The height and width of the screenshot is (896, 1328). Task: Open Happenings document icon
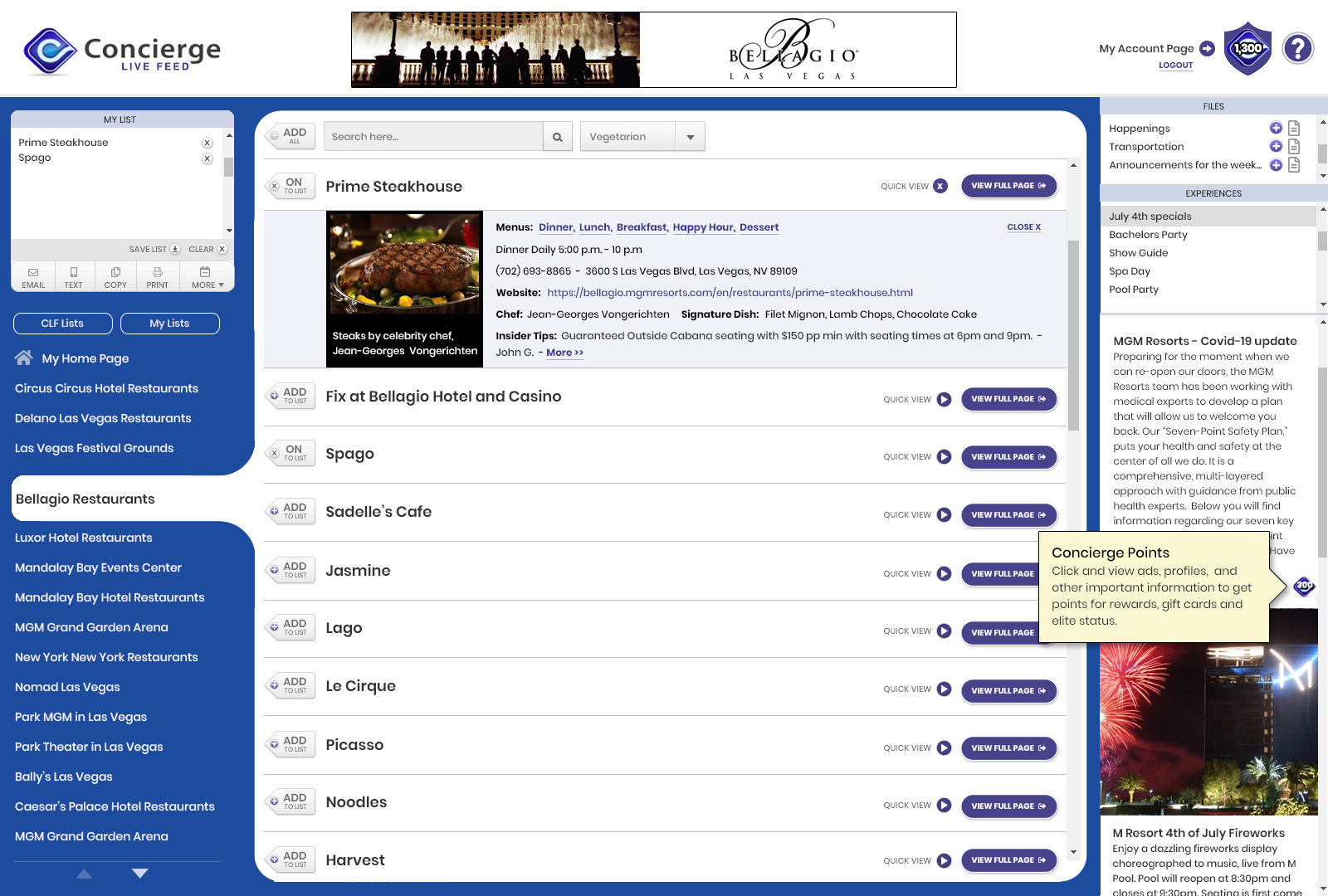[x=1294, y=128]
